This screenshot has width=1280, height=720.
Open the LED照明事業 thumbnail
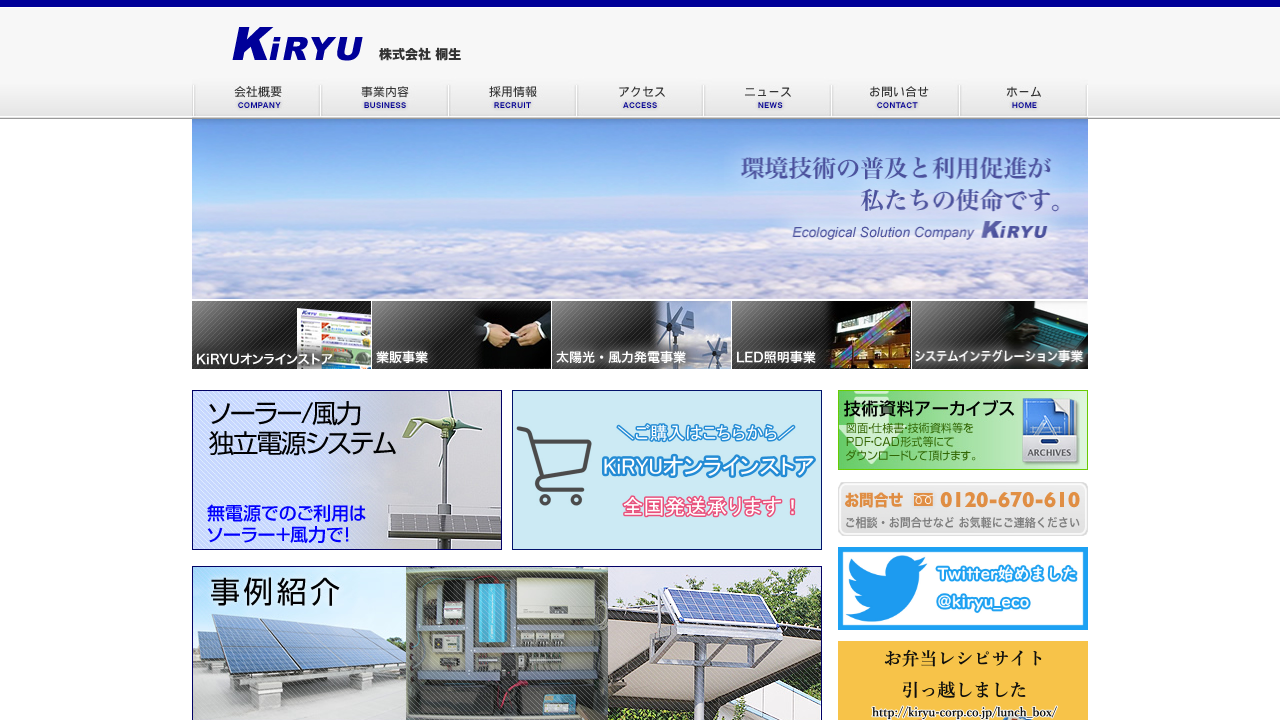point(821,335)
